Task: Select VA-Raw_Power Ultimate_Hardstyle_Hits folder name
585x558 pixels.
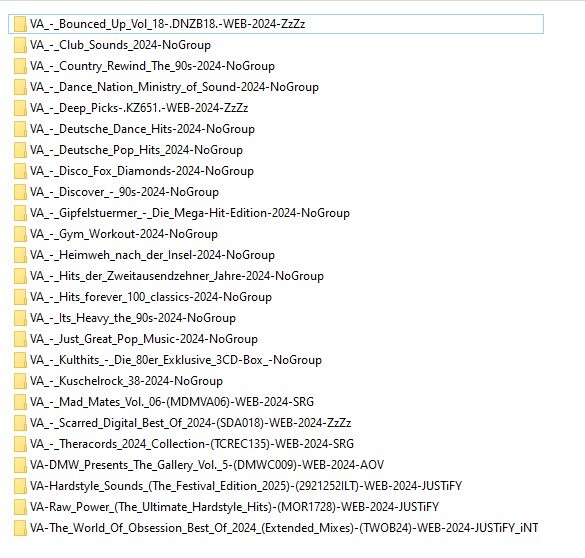Action: coord(234,507)
